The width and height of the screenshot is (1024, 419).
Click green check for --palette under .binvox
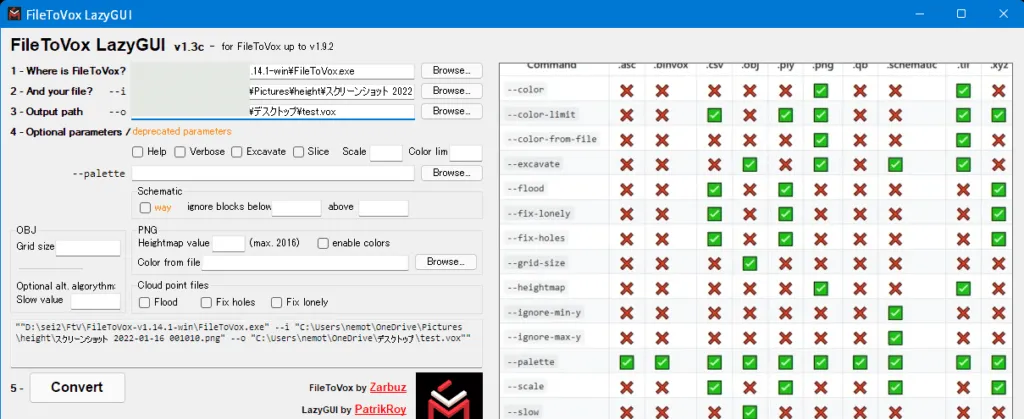coord(662,362)
